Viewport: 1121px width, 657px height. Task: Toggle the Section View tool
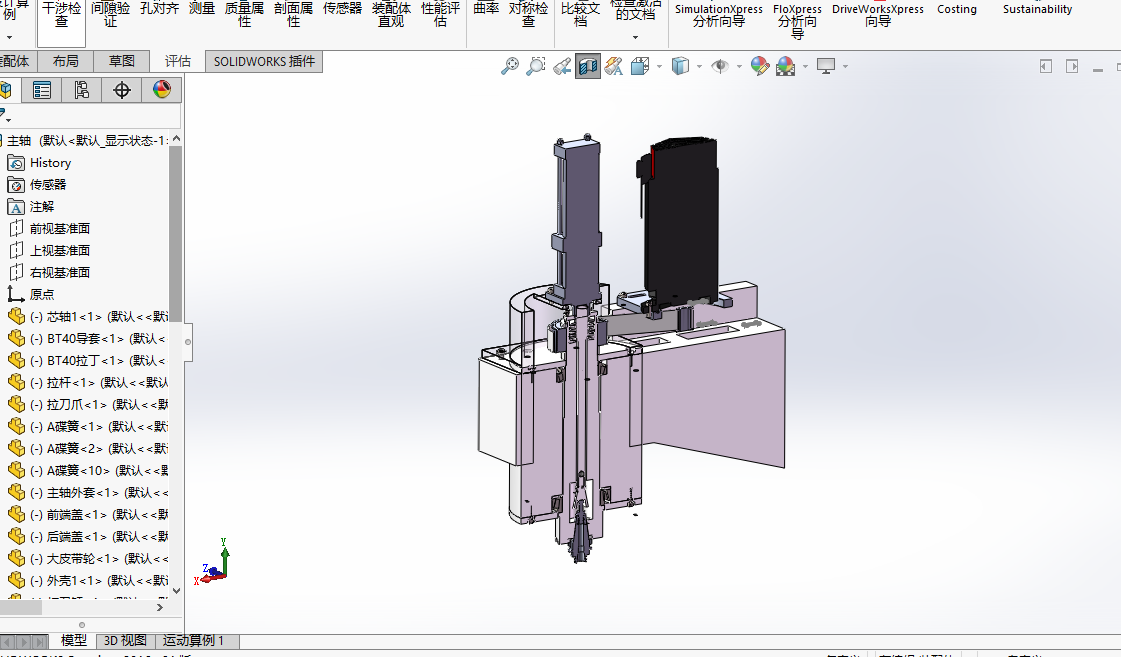[x=588, y=66]
